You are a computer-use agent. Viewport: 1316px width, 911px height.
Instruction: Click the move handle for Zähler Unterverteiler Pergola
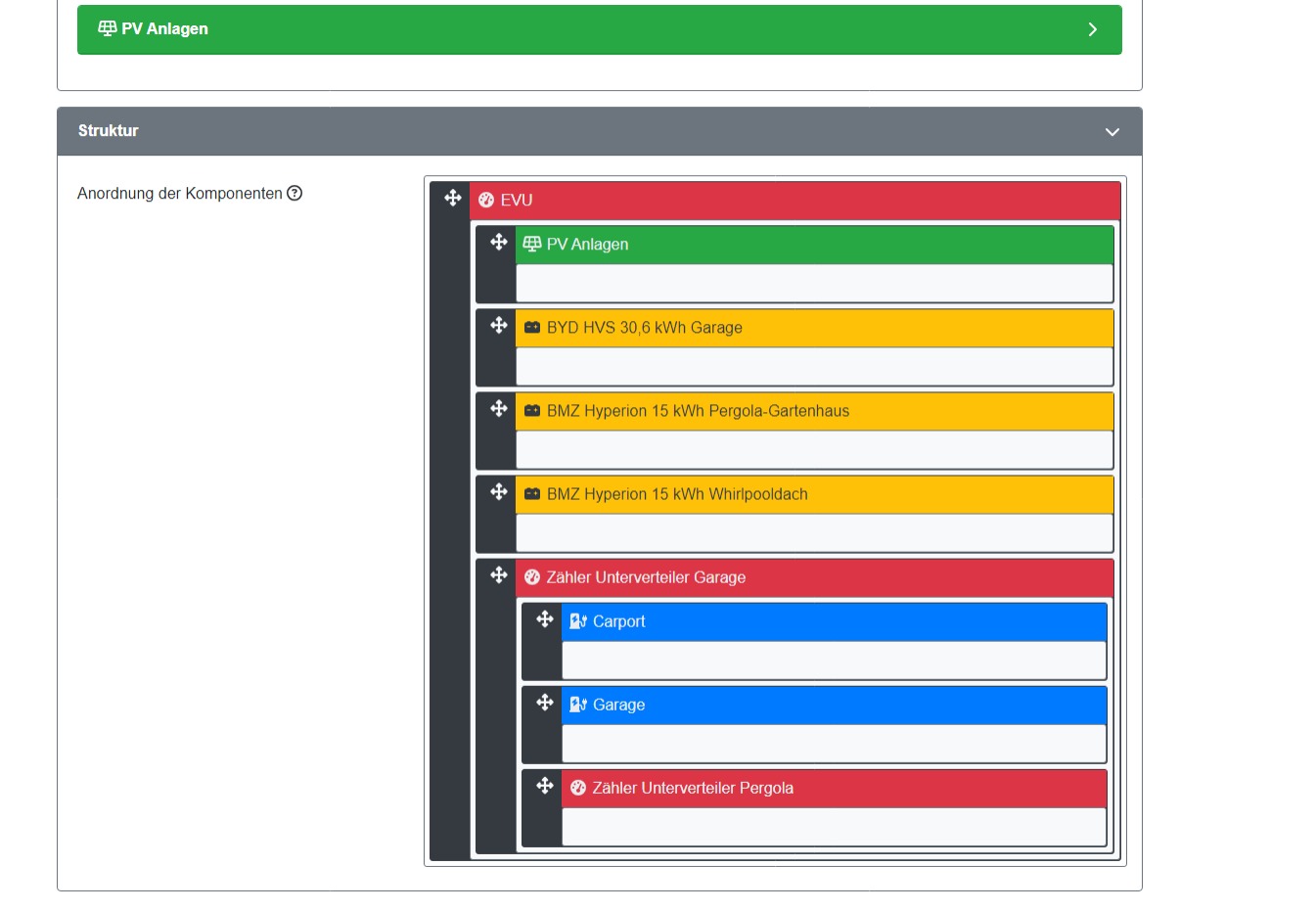545,786
